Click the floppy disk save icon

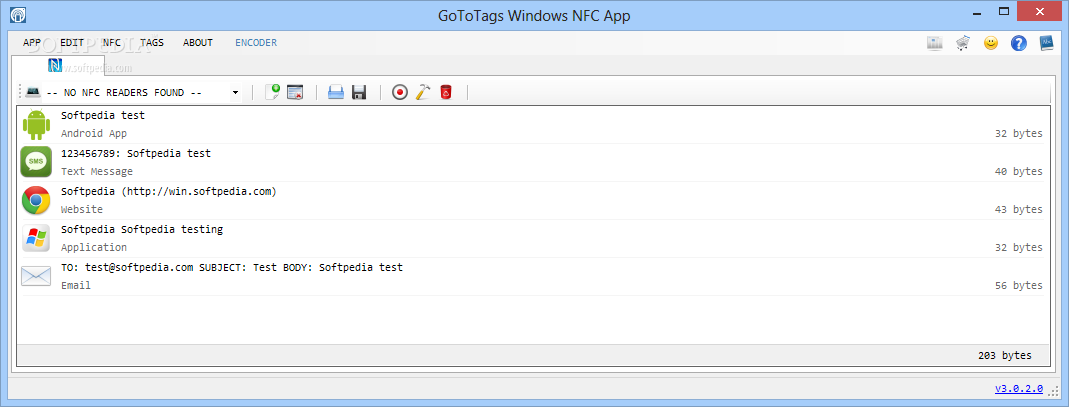(x=359, y=92)
